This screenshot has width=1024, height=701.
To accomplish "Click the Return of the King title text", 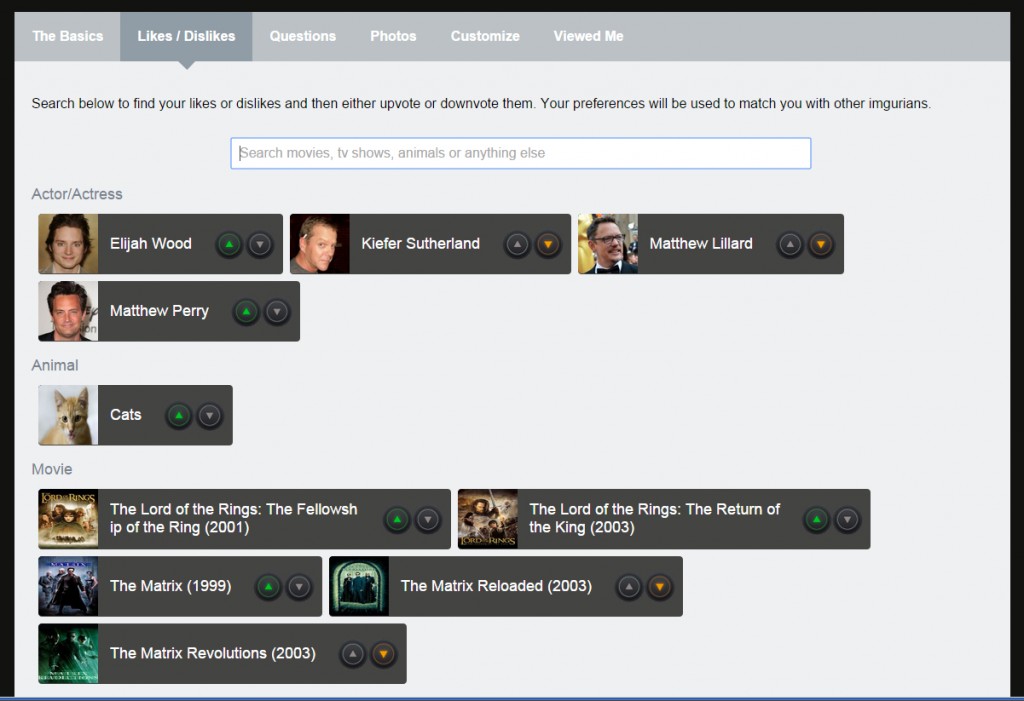I will coord(654,518).
